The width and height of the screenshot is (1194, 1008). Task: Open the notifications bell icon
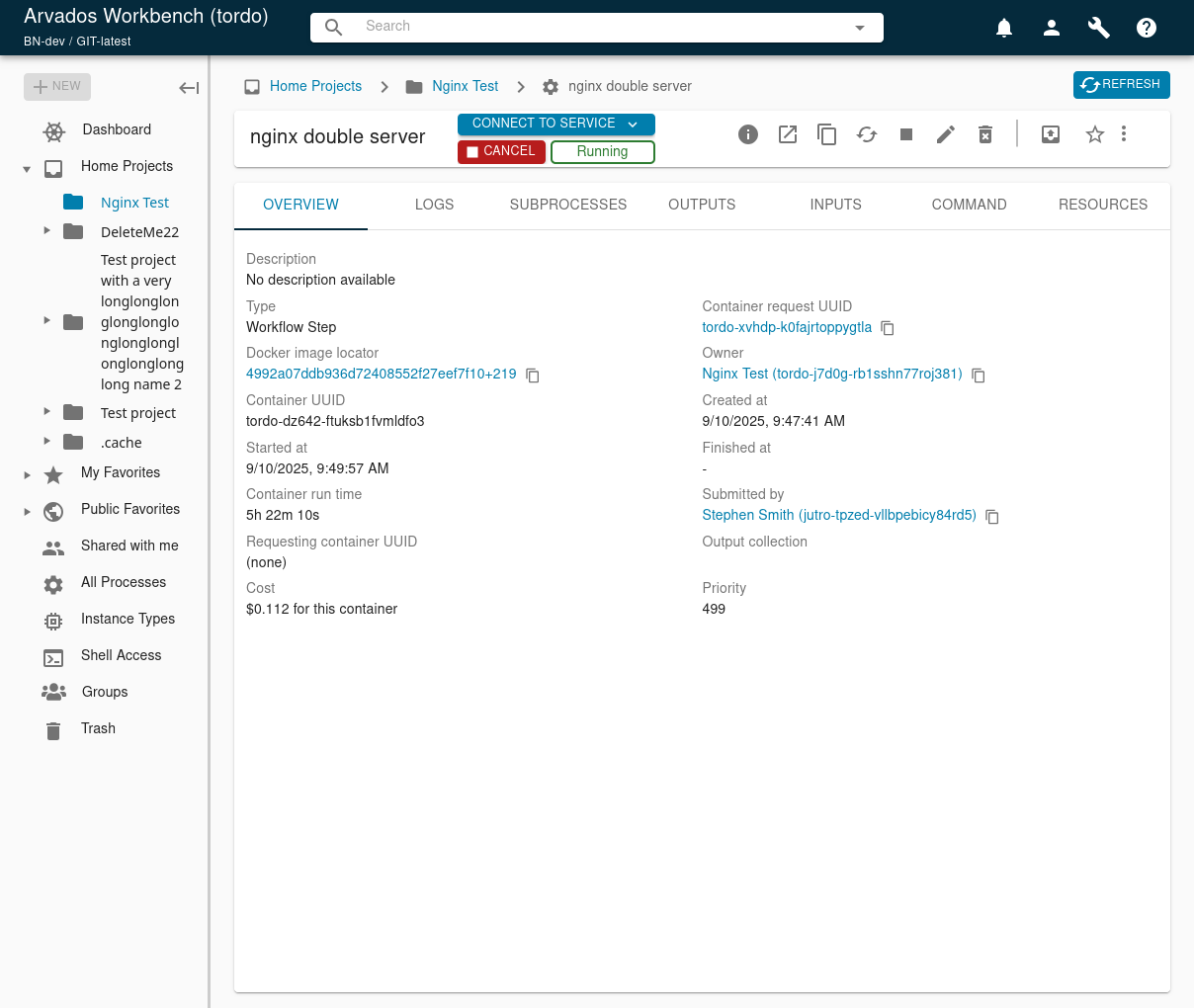1004,28
